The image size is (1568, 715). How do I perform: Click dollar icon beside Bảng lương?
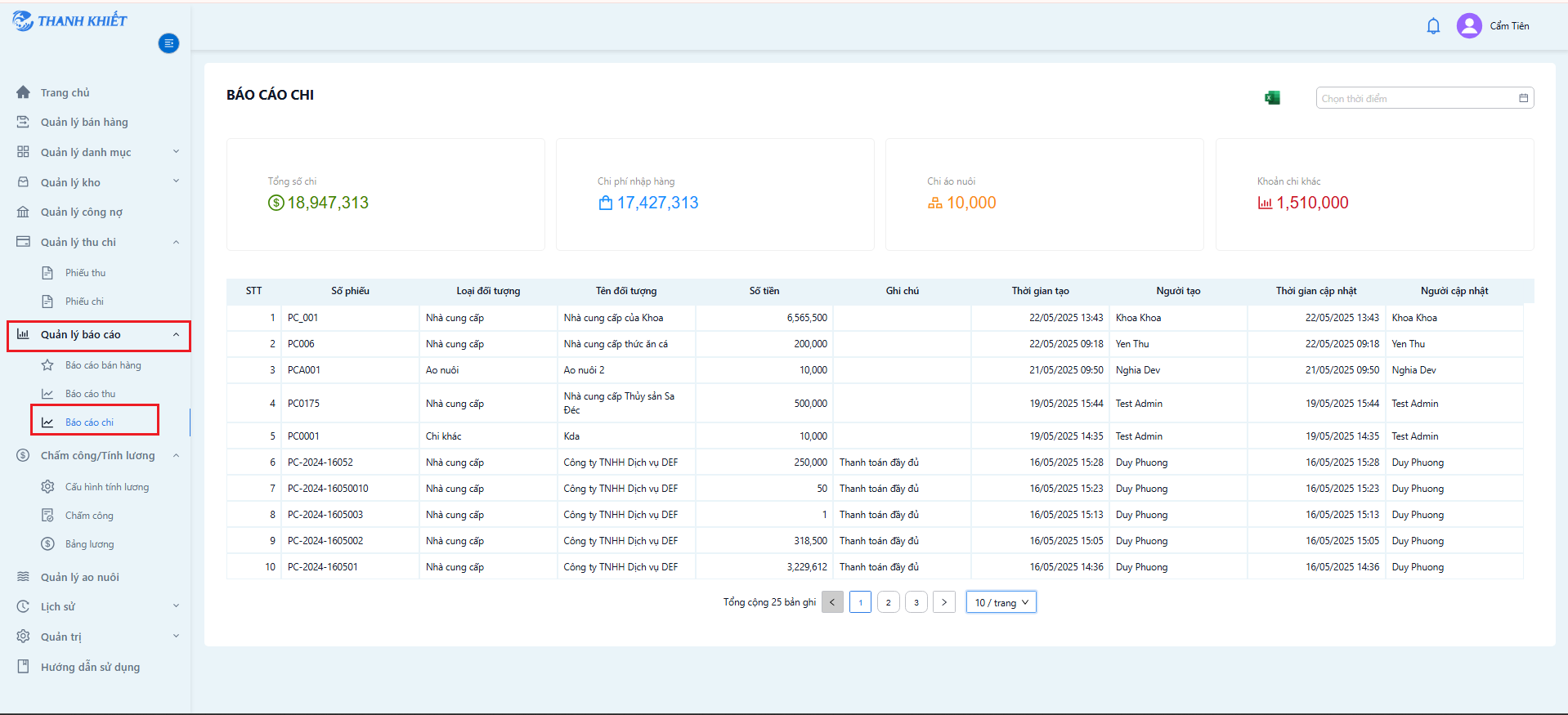point(47,544)
